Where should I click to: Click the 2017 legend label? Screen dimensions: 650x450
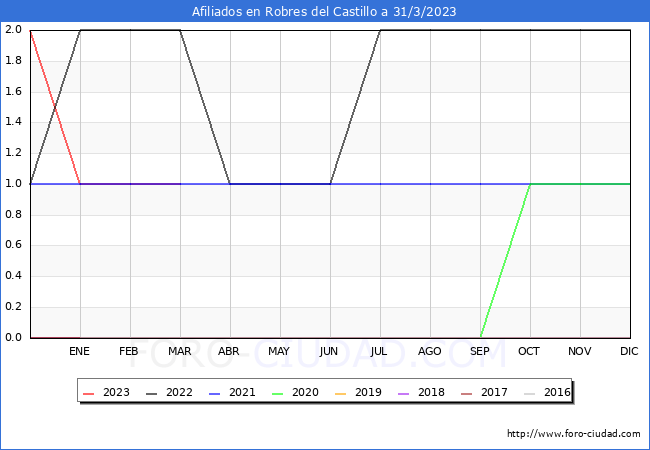point(494,392)
